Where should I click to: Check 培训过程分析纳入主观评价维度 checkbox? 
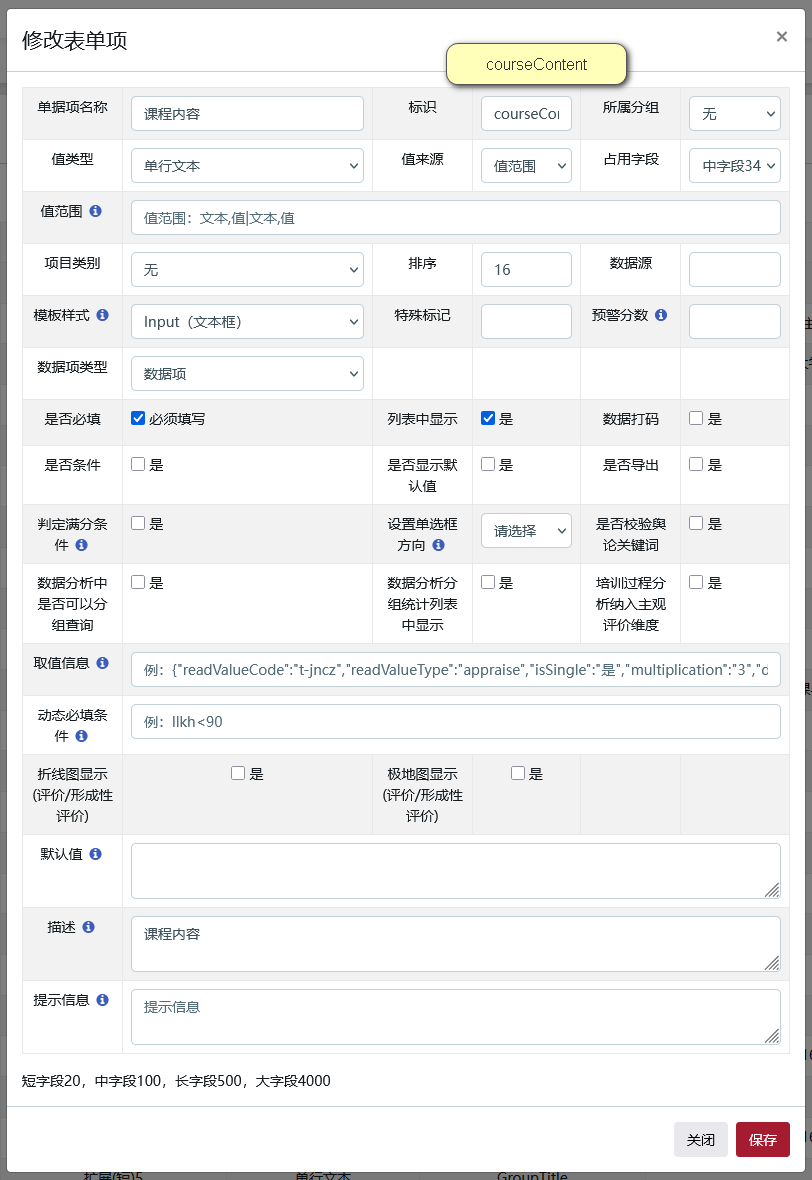click(696, 582)
